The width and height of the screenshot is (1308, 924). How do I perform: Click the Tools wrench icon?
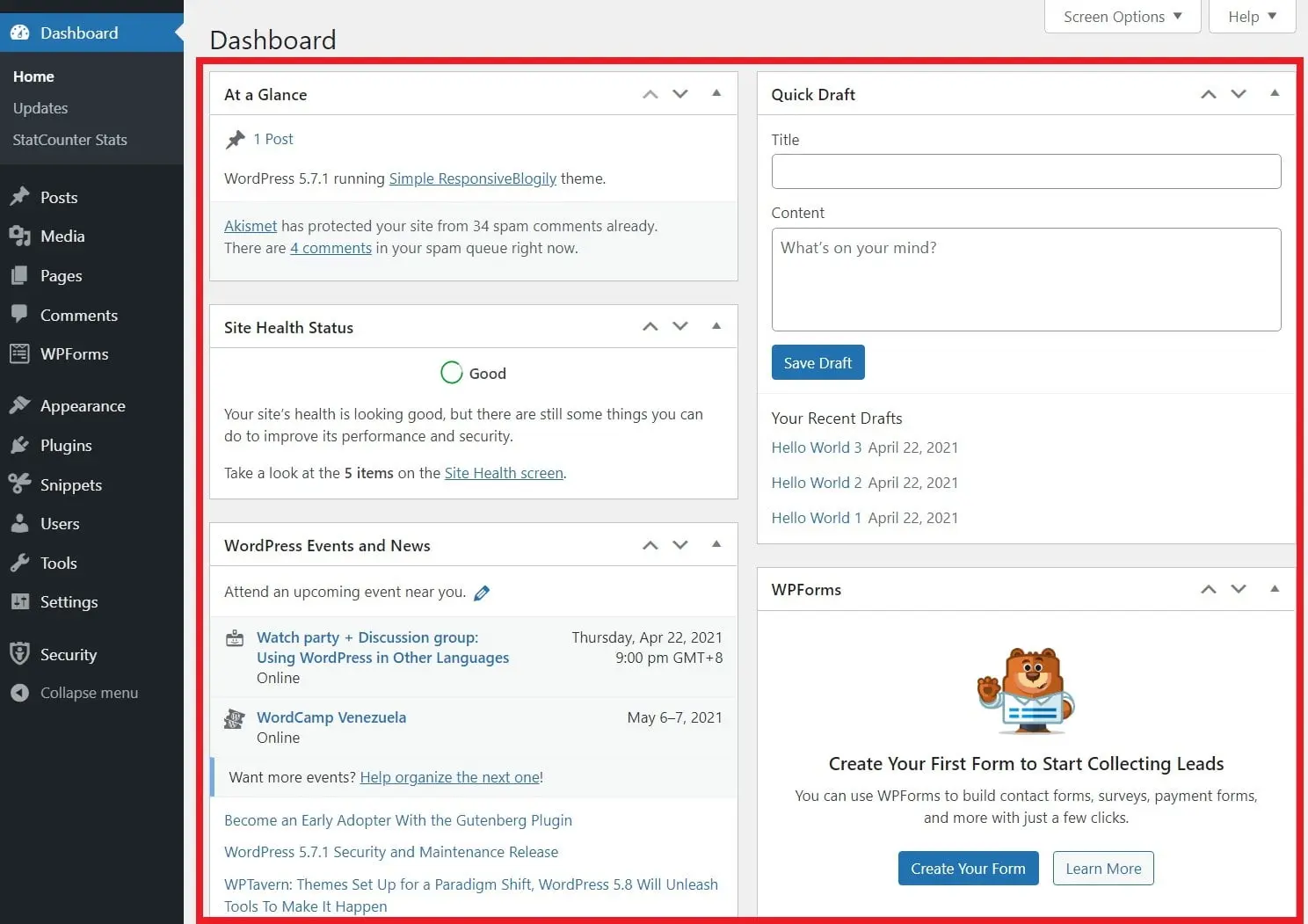(19, 563)
